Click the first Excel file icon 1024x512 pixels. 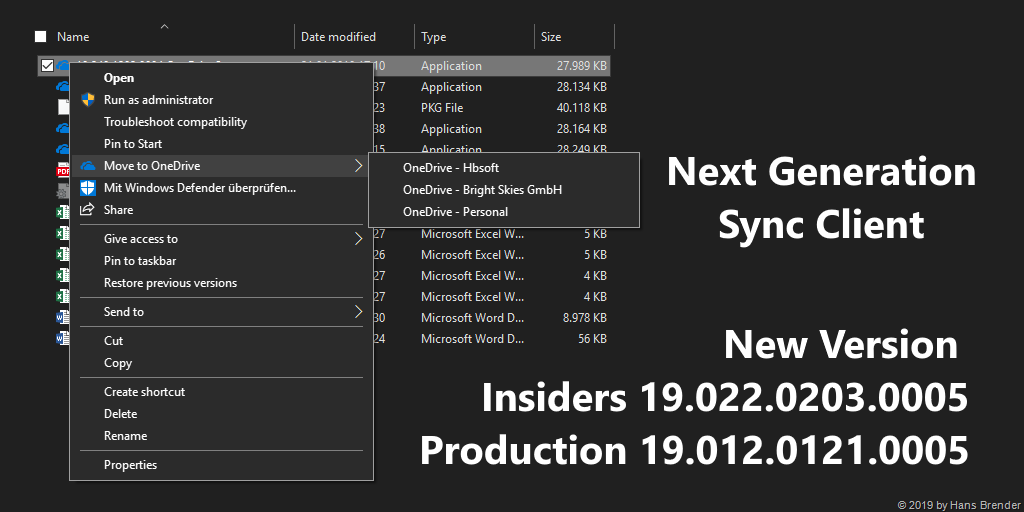(x=62, y=212)
